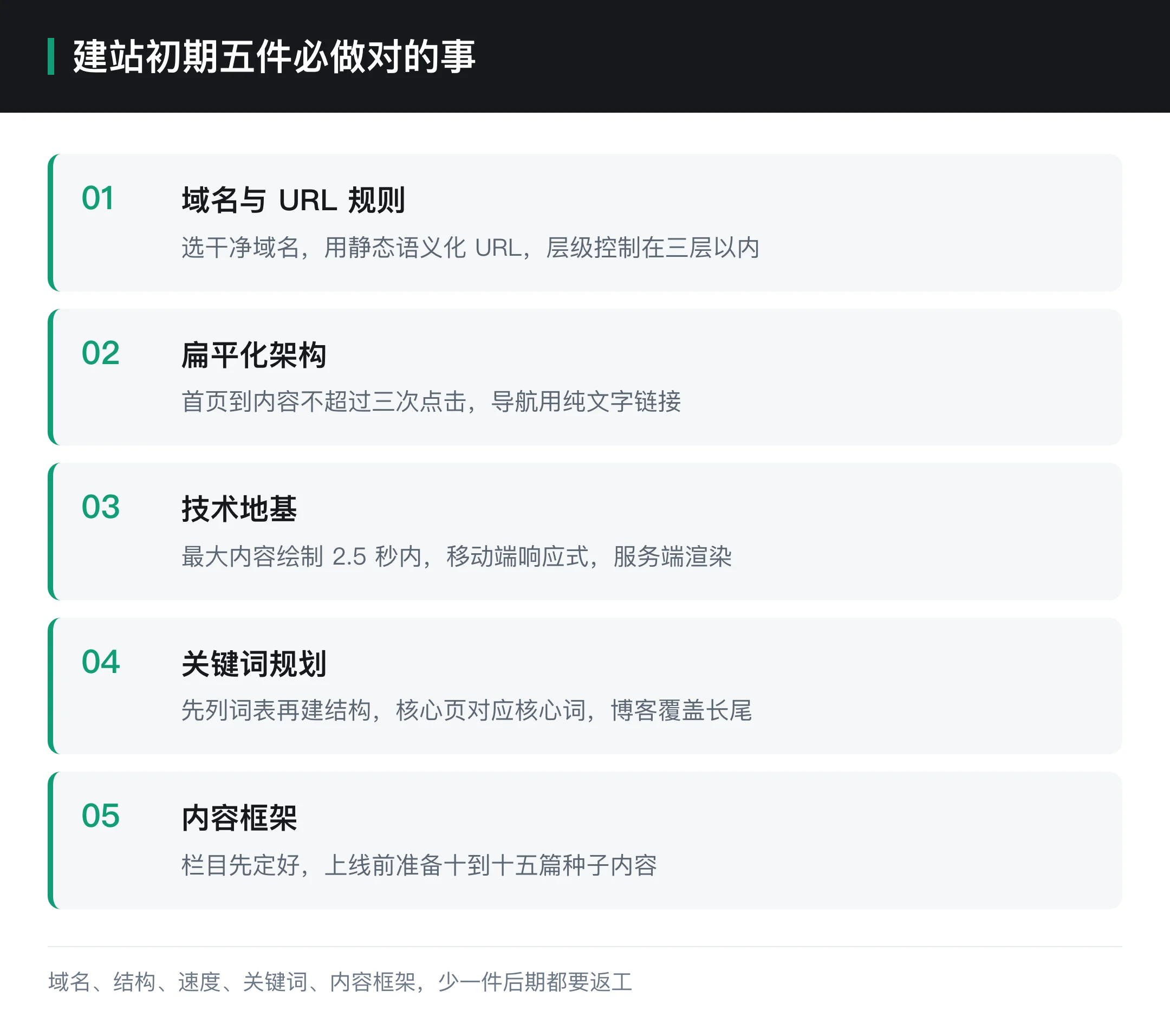Viewport: 1170px width, 1036px height.
Task: Select the number 05 label
Action: (x=100, y=815)
